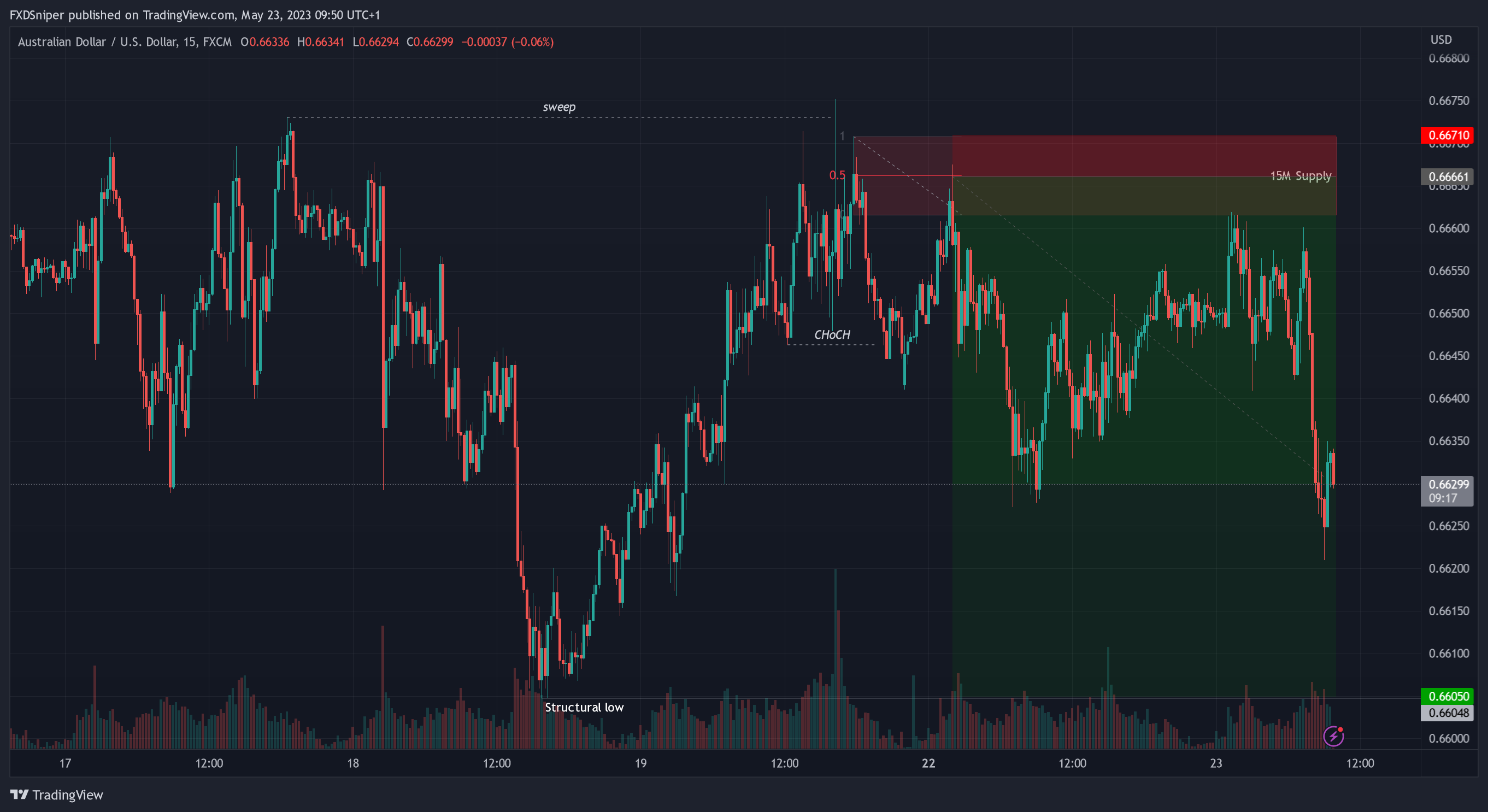Click the date label 22 on time axis
The height and width of the screenshot is (812, 1488).
pyautogui.click(x=928, y=763)
